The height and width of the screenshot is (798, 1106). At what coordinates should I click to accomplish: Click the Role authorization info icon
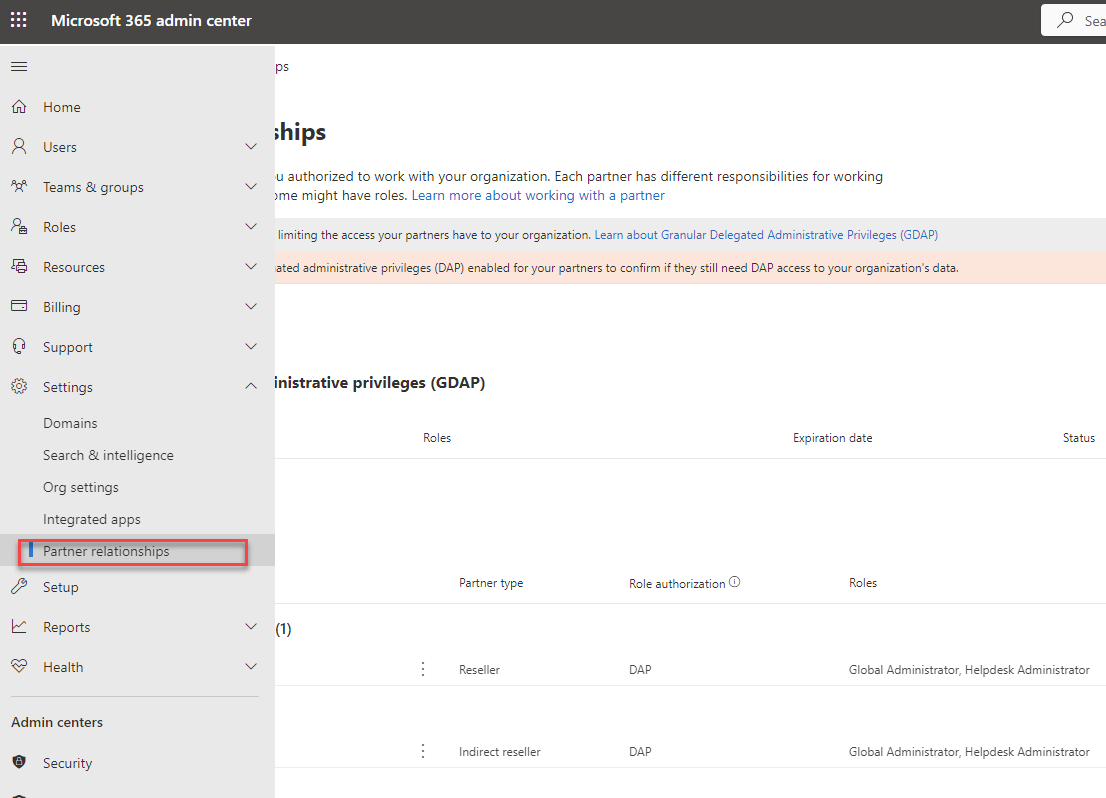(734, 582)
